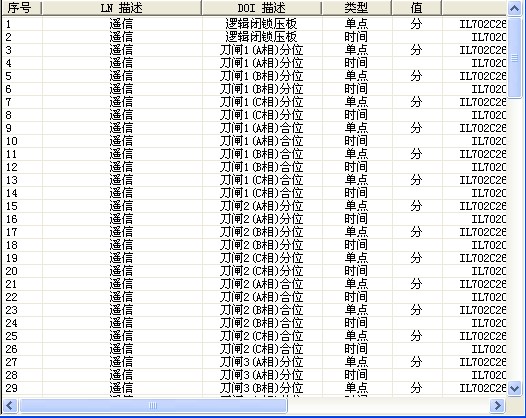Click the vertical scrollbar thumb
The width and height of the screenshot is (526, 418).
pyautogui.click(x=514, y=58)
